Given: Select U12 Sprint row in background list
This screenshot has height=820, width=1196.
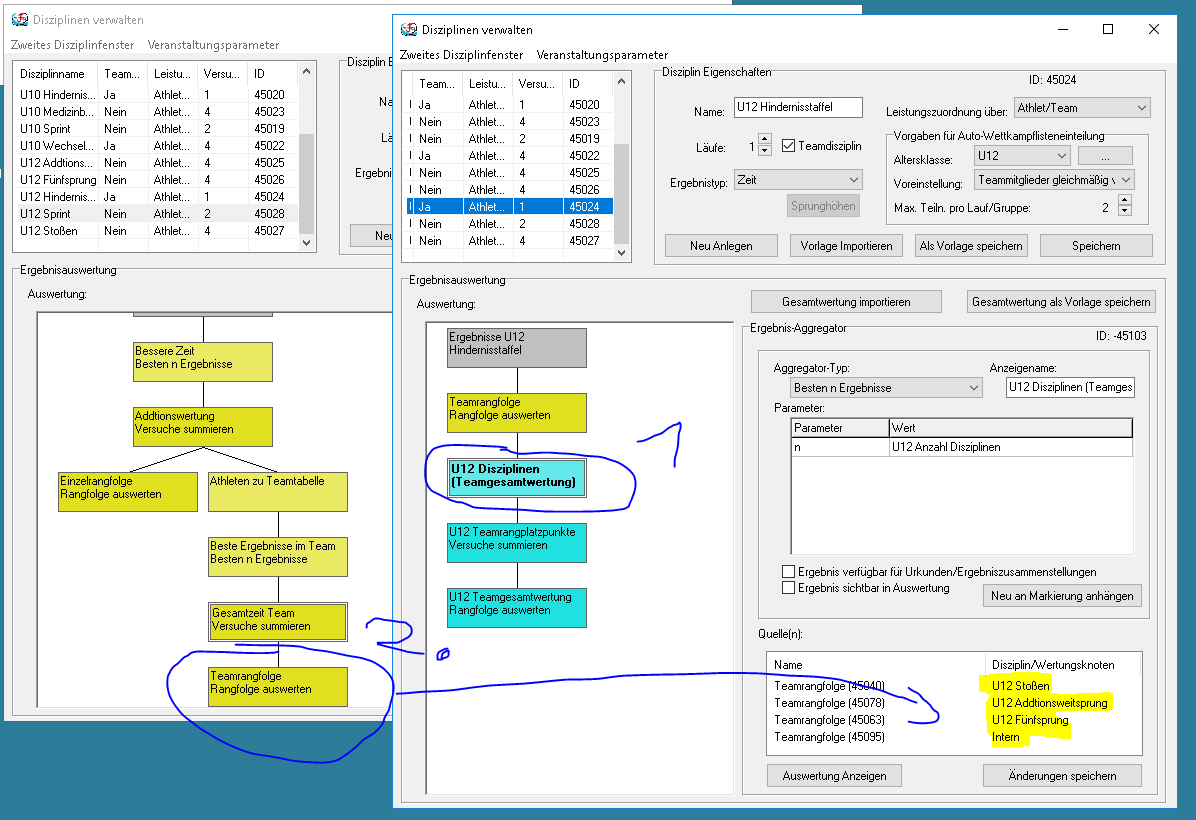Looking at the screenshot, I should pyautogui.click(x=157, y=214).
